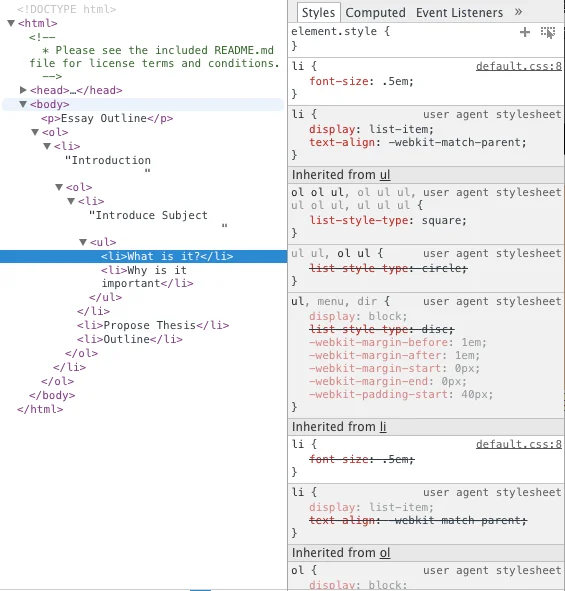The width and height of the screenshot is (565, 591).
Task: Collapse the li containing Introduction
Action: [x=47, y=146]
